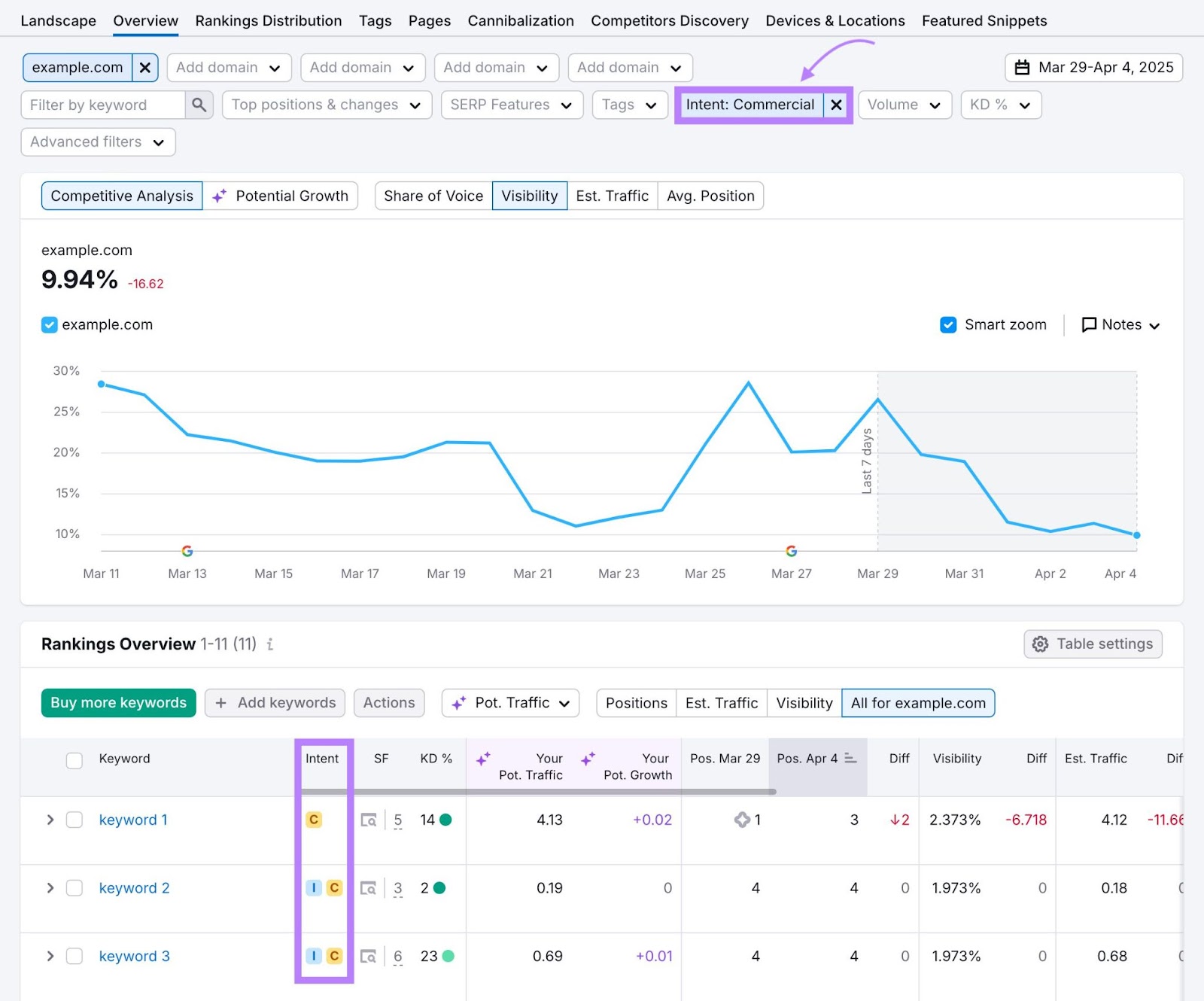Select the checkbox next to keyword 2
The image size is (1204, 1001).
pyautogui.click(x=74, y=888)
